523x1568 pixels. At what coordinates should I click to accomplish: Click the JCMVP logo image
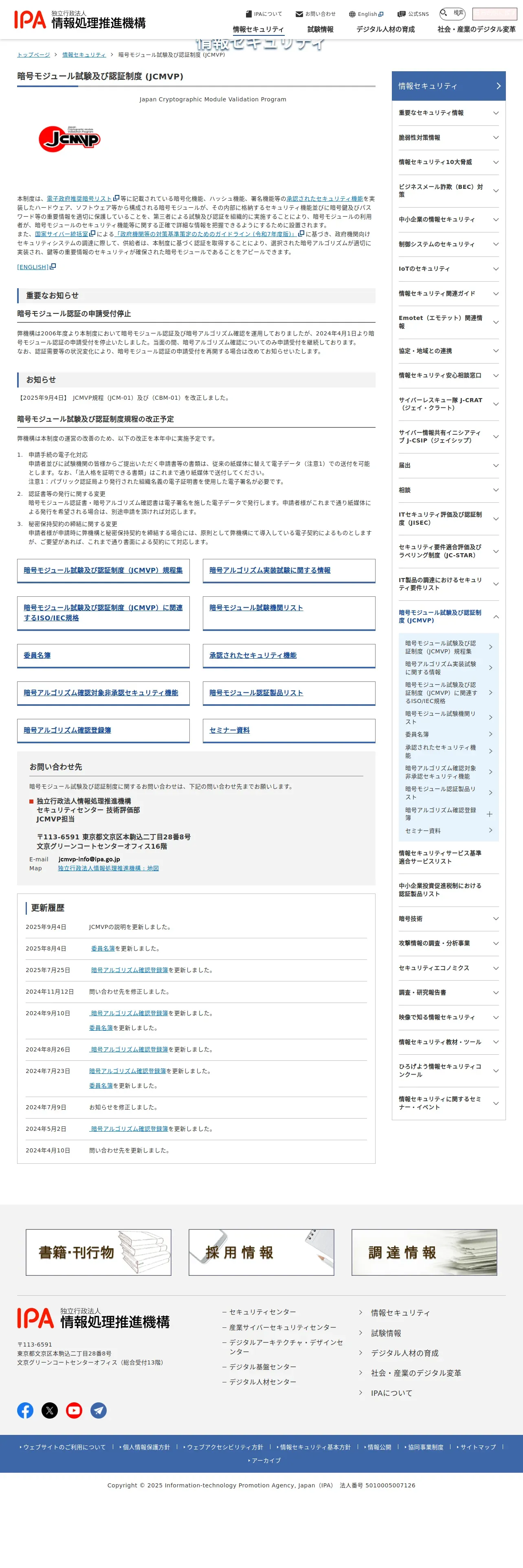coord(69,138)
